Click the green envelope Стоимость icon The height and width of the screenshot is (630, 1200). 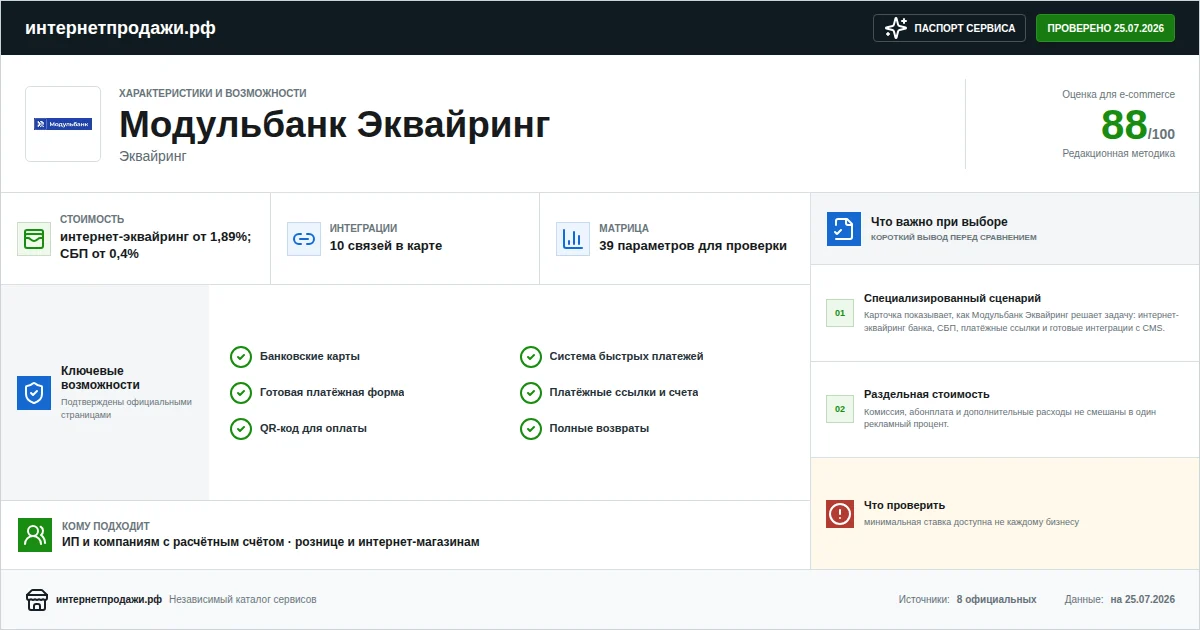click(x=34, y=239)
